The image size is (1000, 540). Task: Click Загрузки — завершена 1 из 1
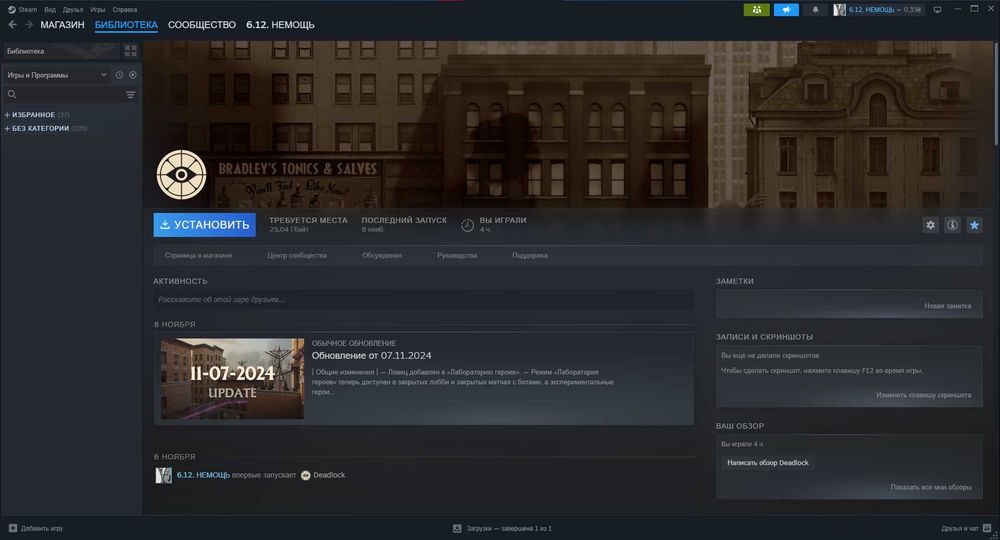[509, 529]
